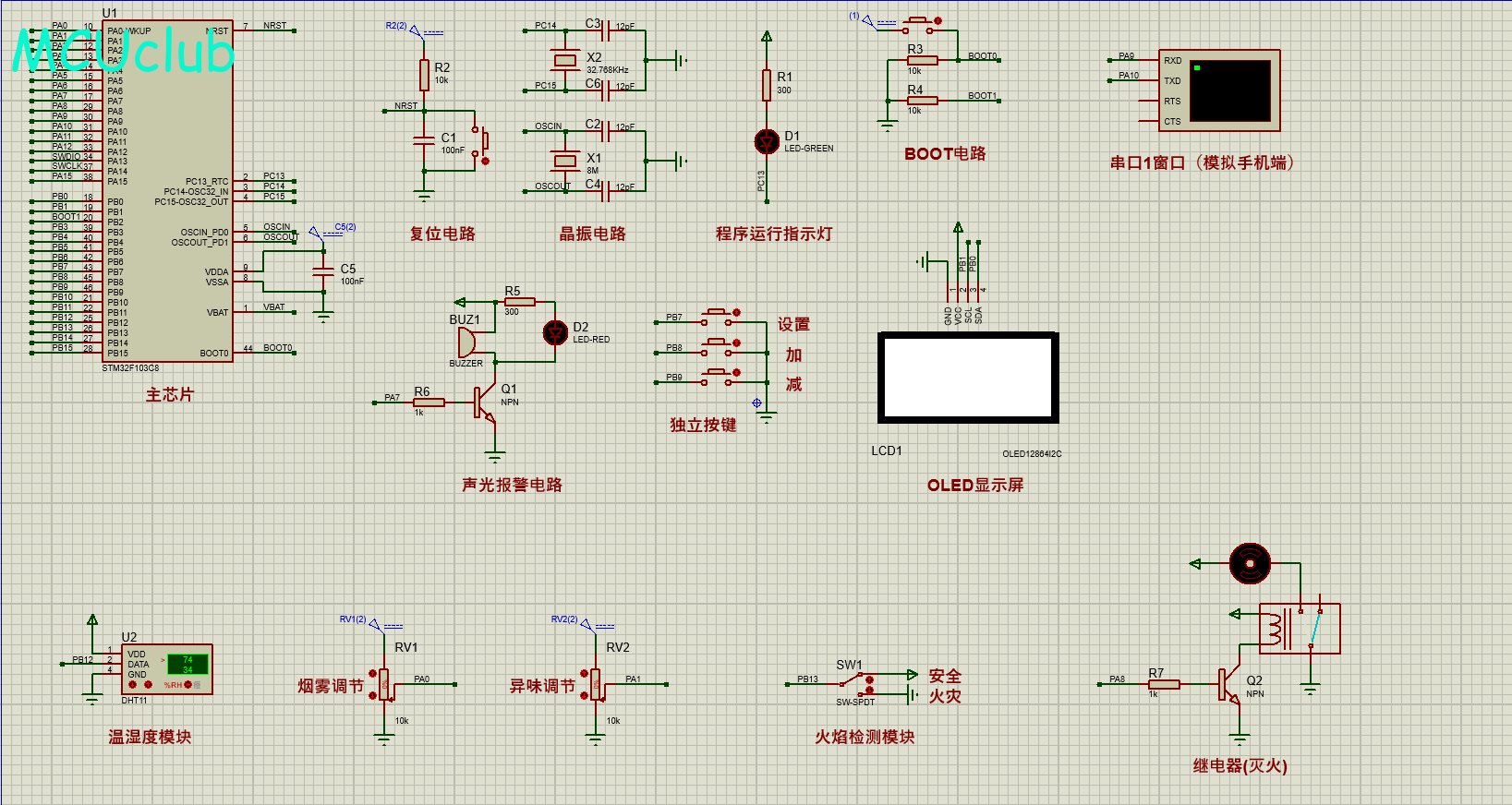Click the 烟雾调节 label

tap(330, 686)
